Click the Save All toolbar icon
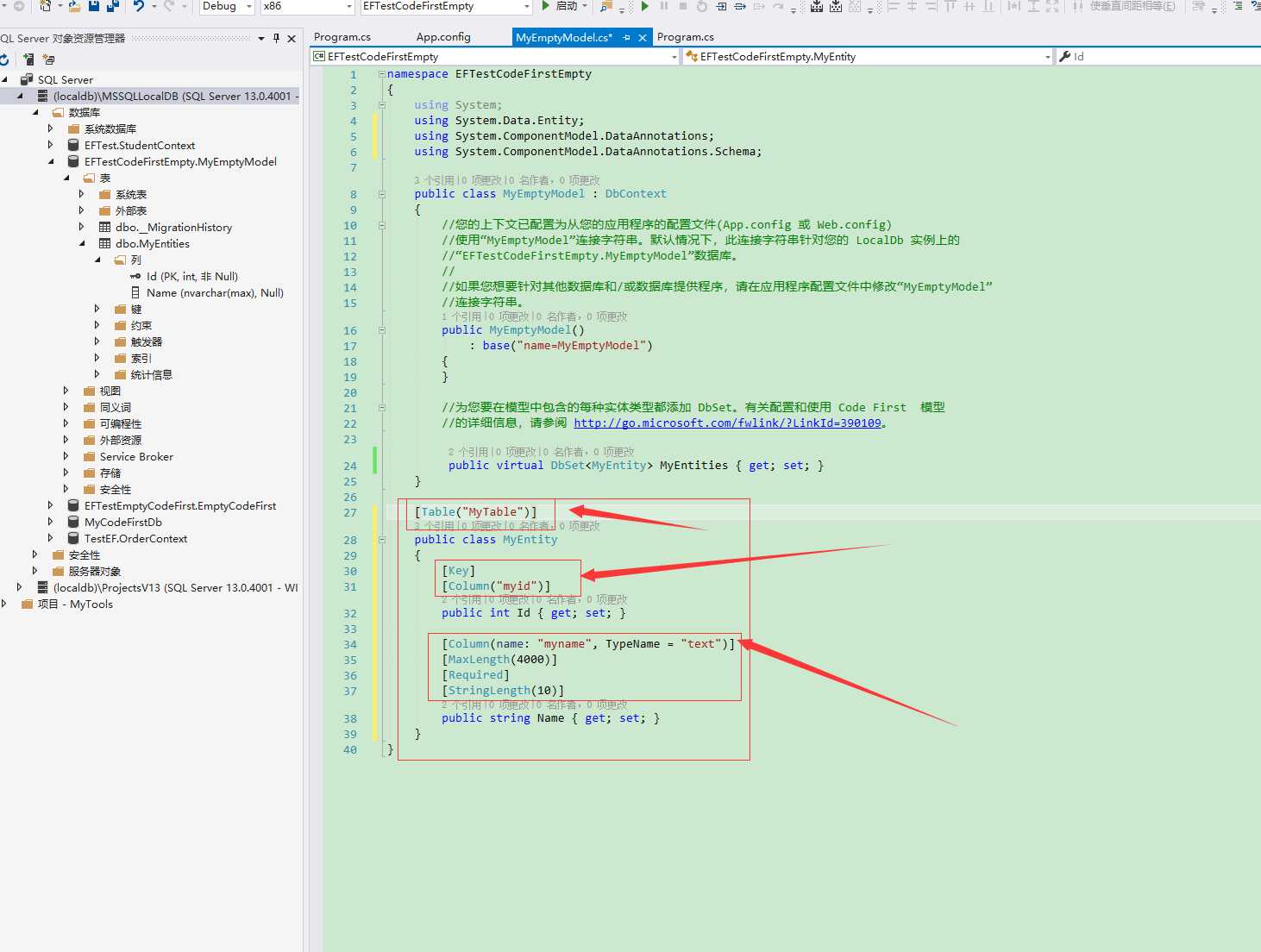The width and height of the screenshot is (1261, 952). pyautogui.click(x=113, y=6)
